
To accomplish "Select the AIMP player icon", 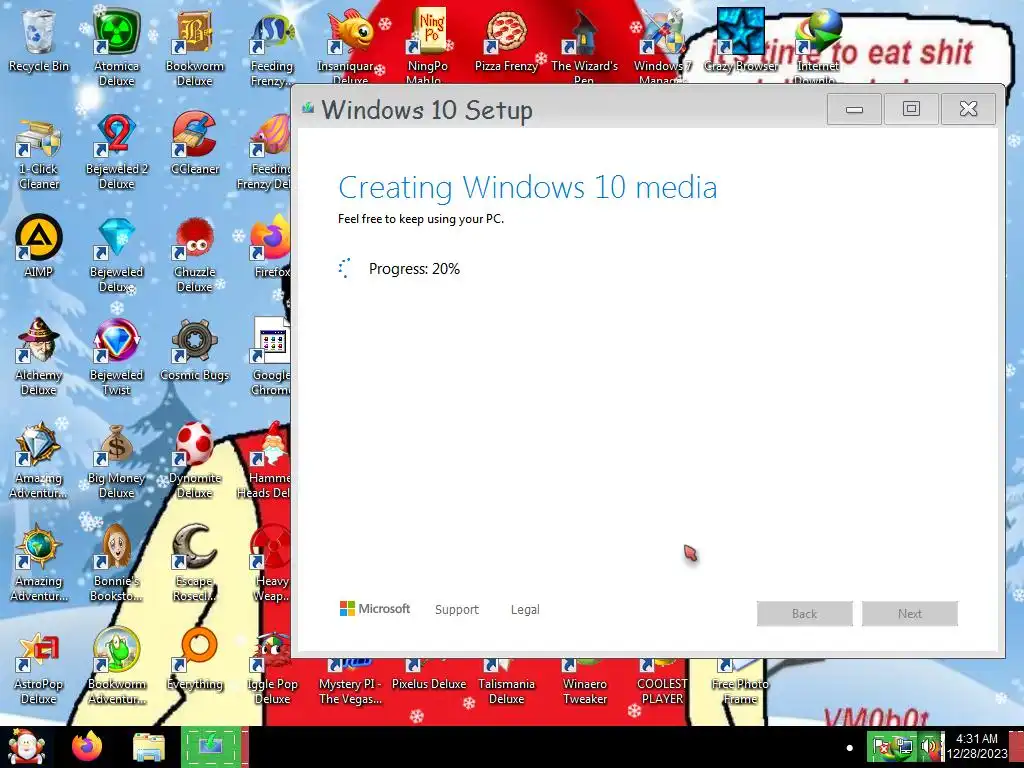I will (39, 246).
